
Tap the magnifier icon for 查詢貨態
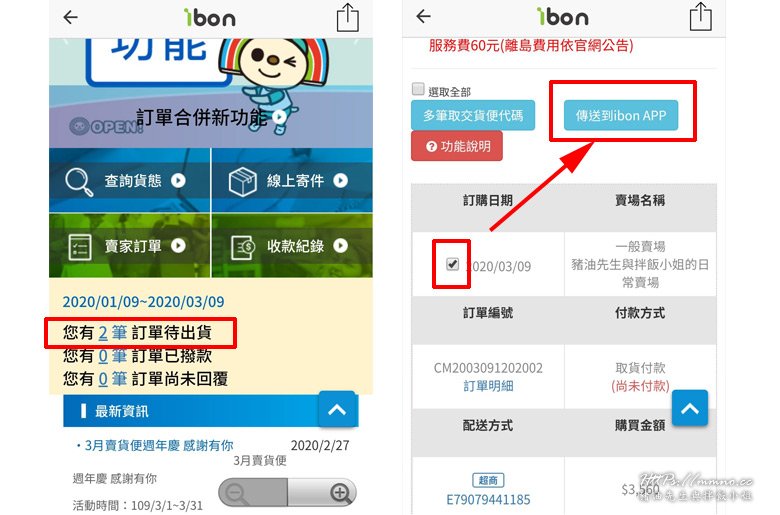[x=79, y=182]
